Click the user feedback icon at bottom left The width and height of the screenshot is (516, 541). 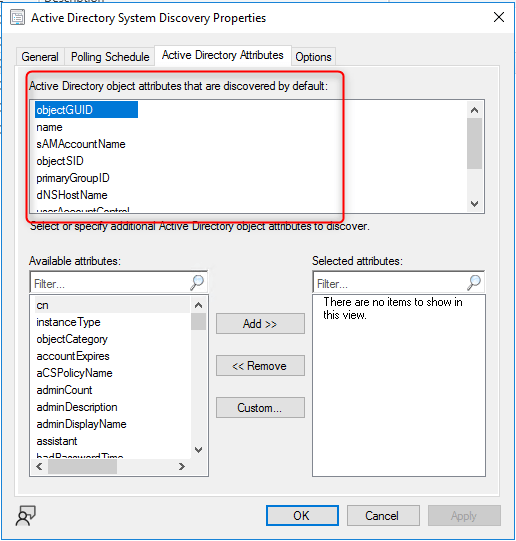click(26, 515)
